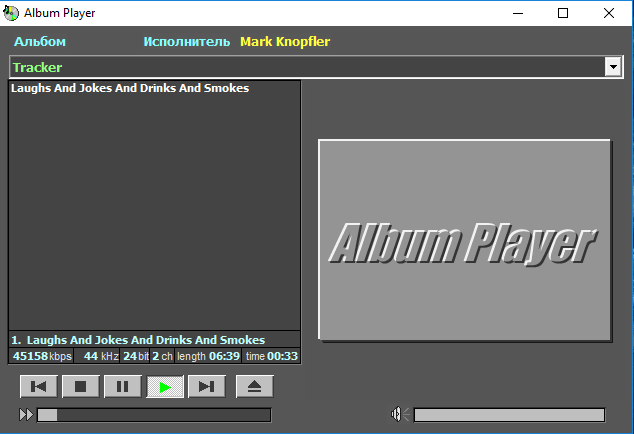Click the fast-forward icon beside seek bar
634x434 pixels.
pyautogui.click(x=26, y=415)
